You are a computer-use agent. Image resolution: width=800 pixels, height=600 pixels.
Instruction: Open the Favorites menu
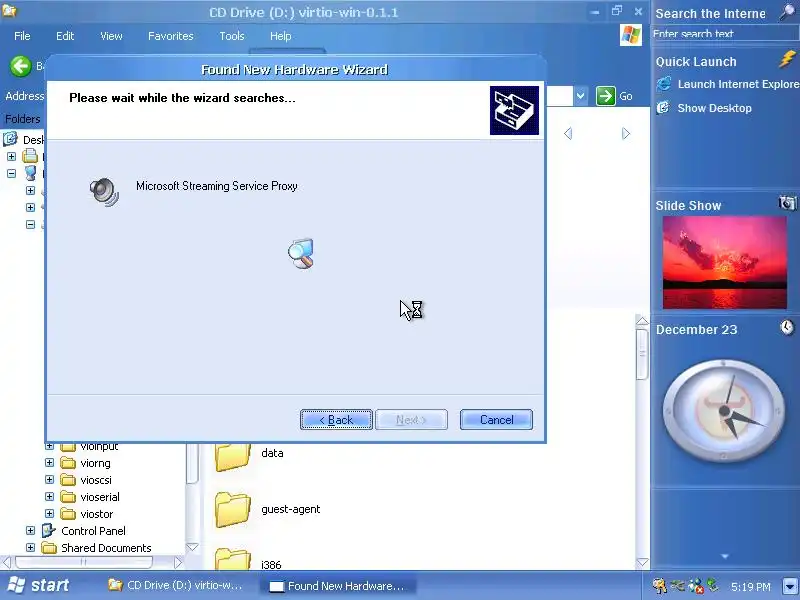tap(170, 36)
